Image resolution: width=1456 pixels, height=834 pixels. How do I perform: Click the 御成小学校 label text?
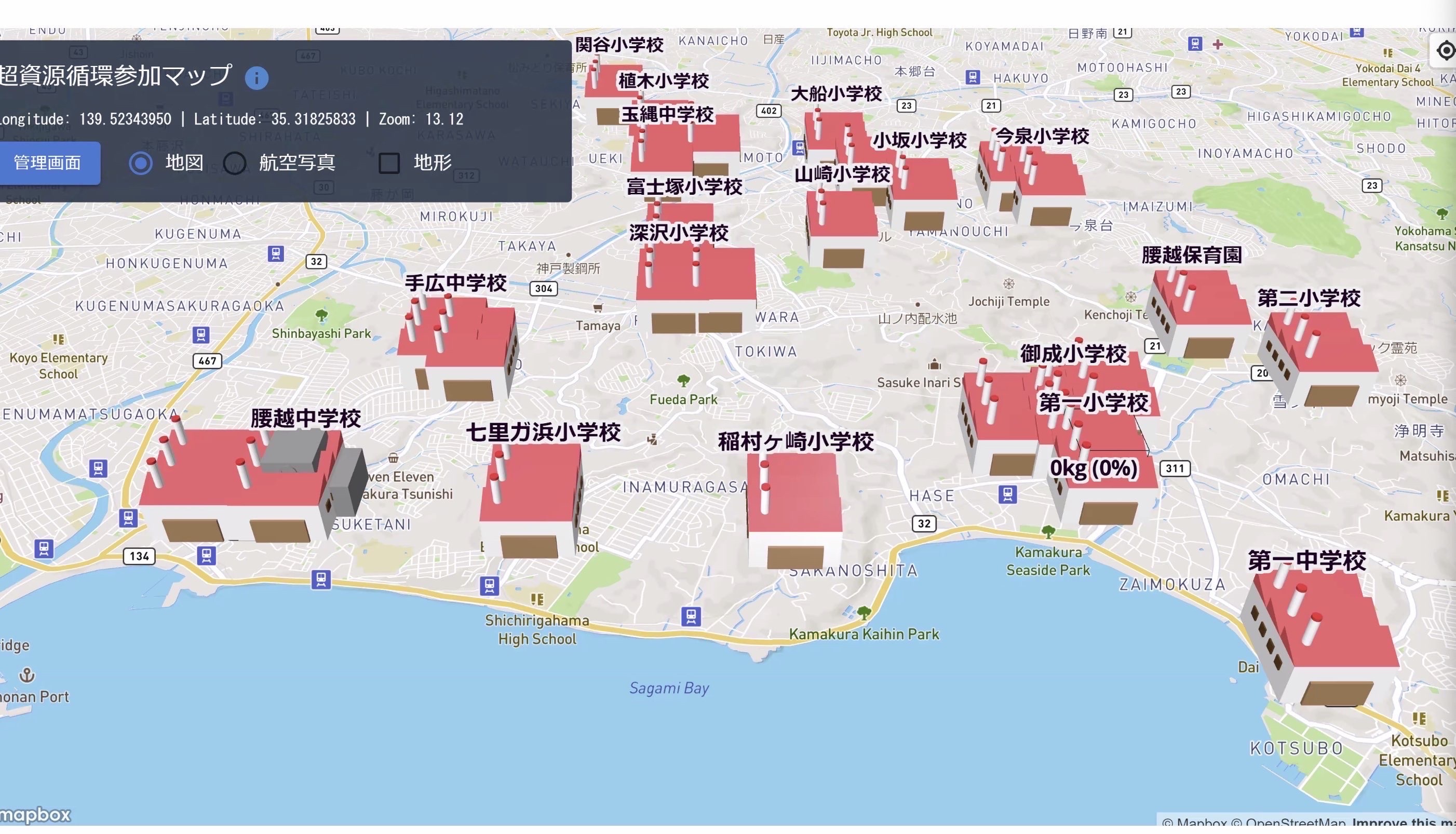[x=1072, y=354]
